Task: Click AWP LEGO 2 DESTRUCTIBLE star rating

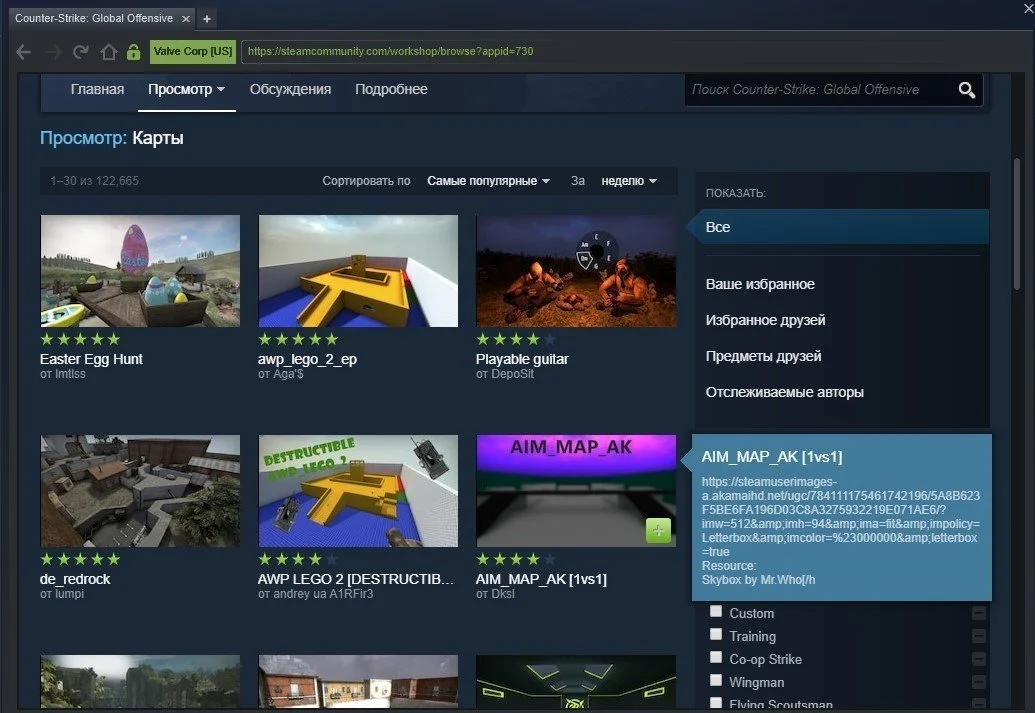Action: (x=298, y=559)
